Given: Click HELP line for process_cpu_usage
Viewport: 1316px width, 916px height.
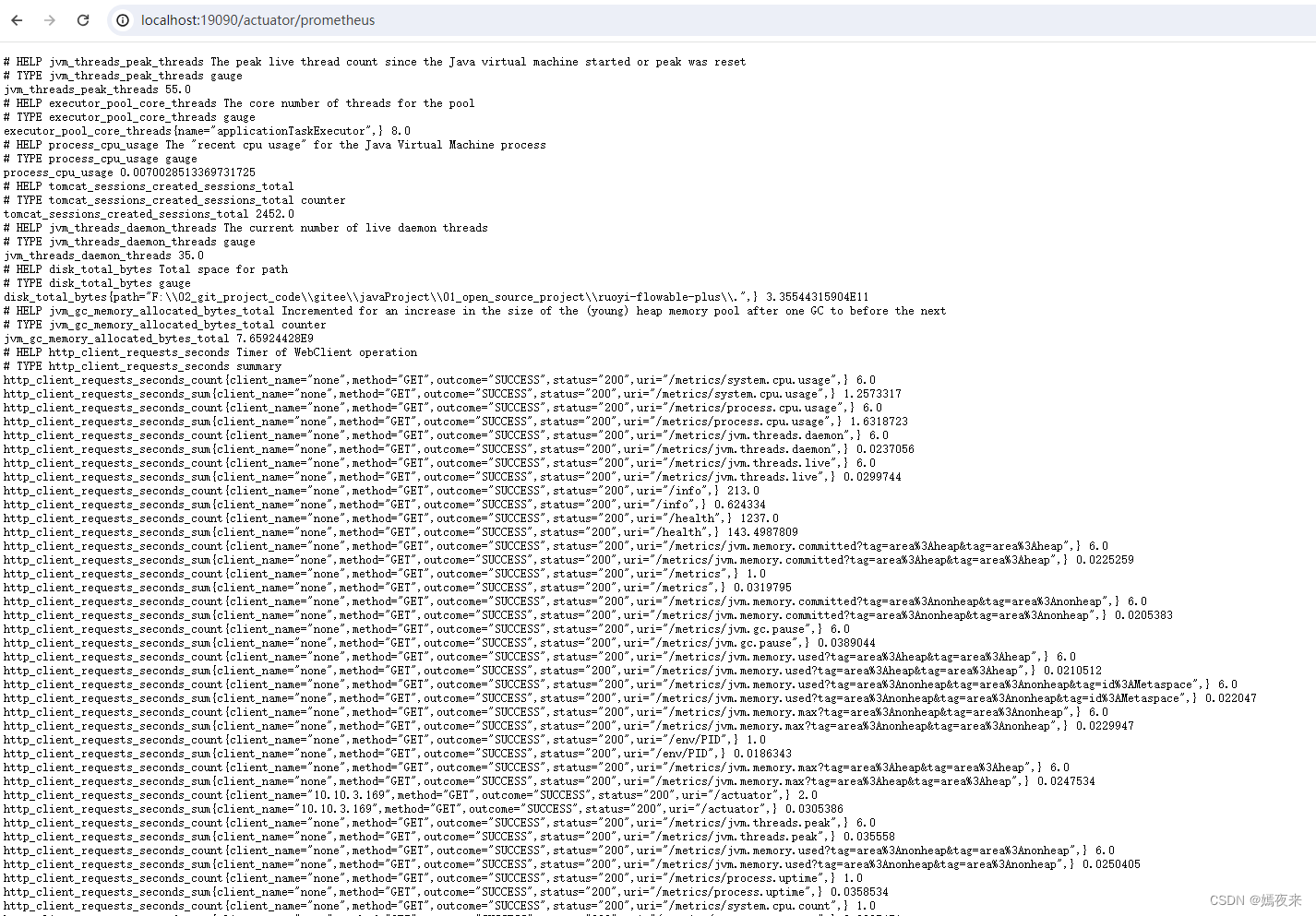Looking at the screenshot, I should (x=275, y=145).
